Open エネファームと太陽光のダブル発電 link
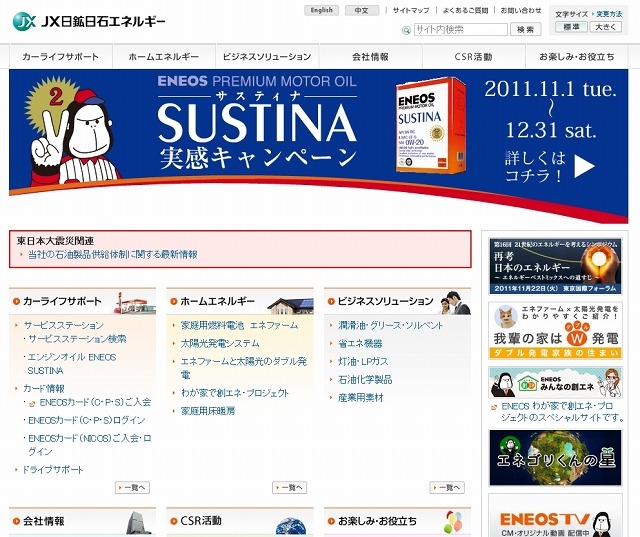 (244, 368)
